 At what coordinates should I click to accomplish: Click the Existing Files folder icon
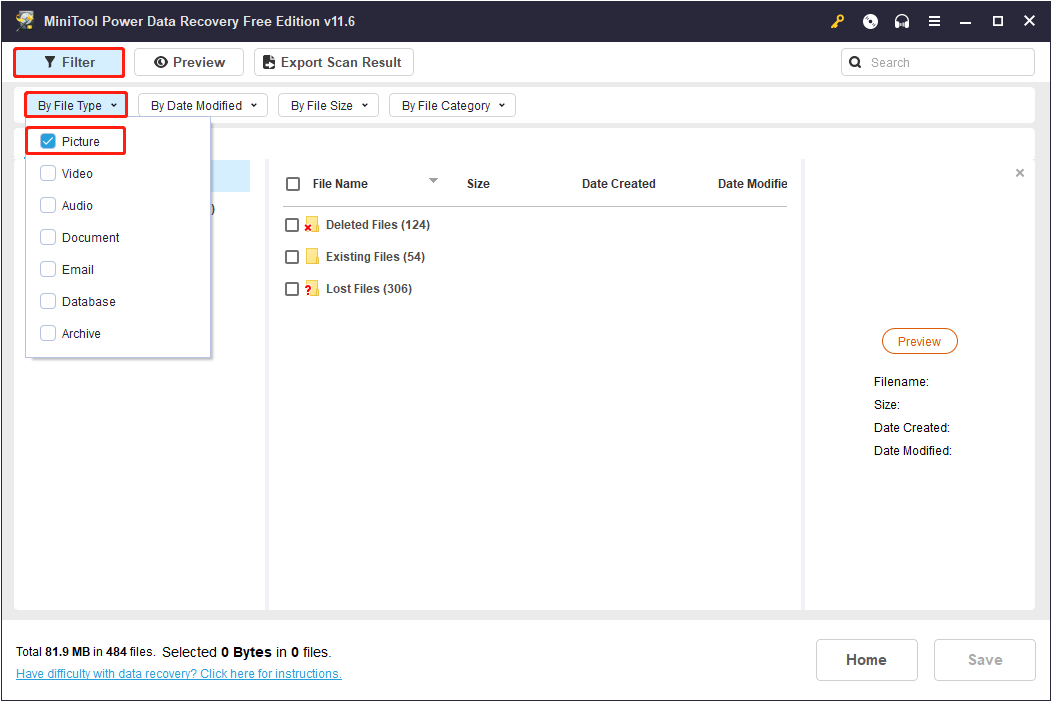coord(312,256)
